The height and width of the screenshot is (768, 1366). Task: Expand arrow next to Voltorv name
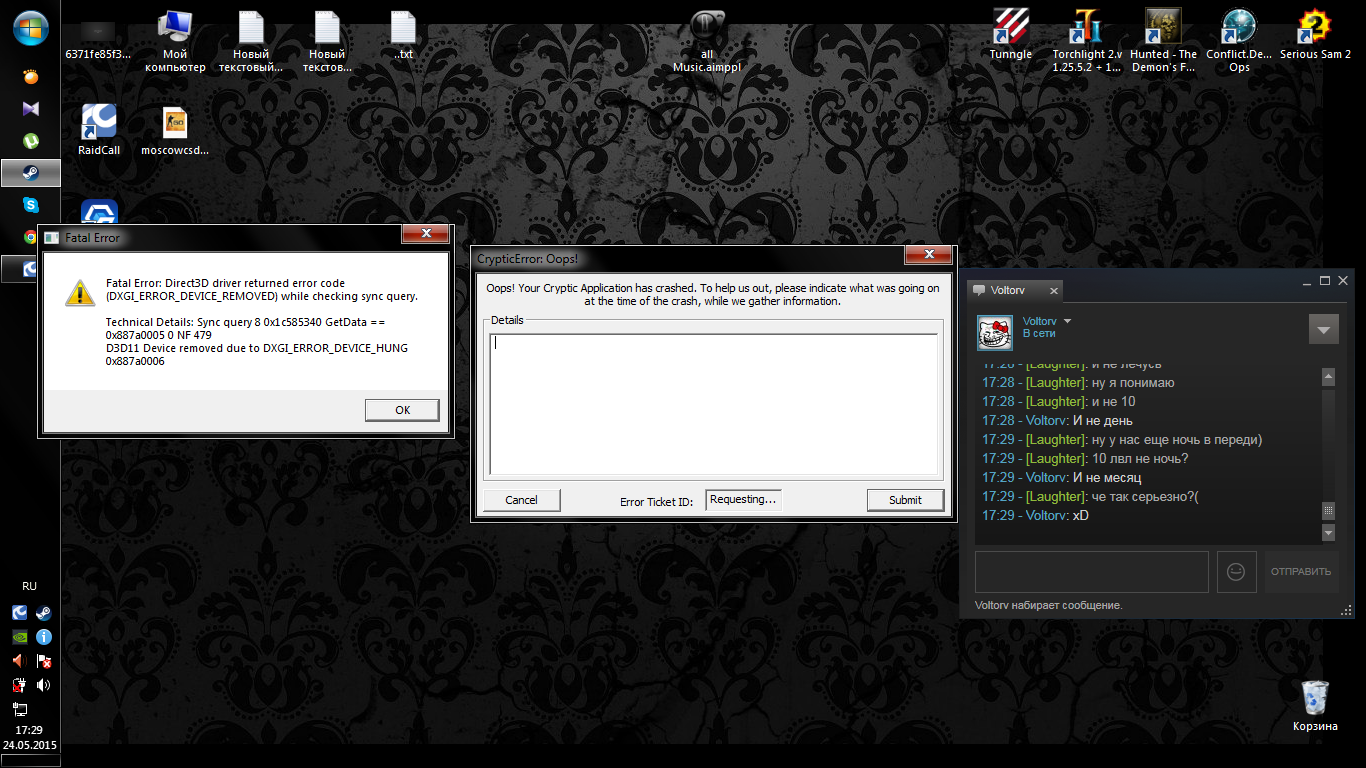[x=1067, y=322]
